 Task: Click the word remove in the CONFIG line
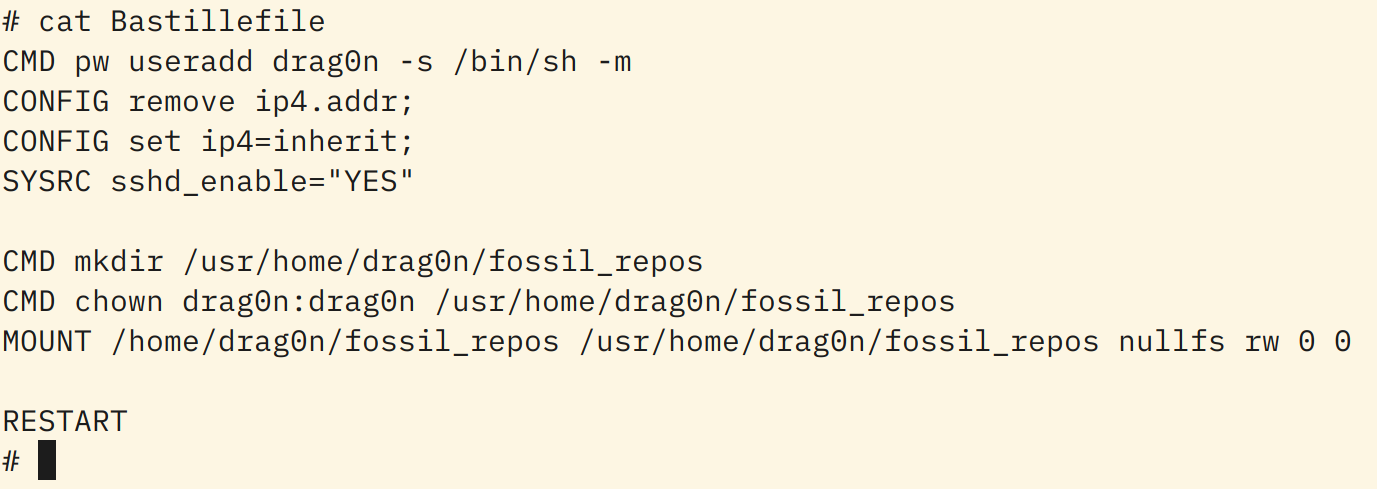(183, 101)
